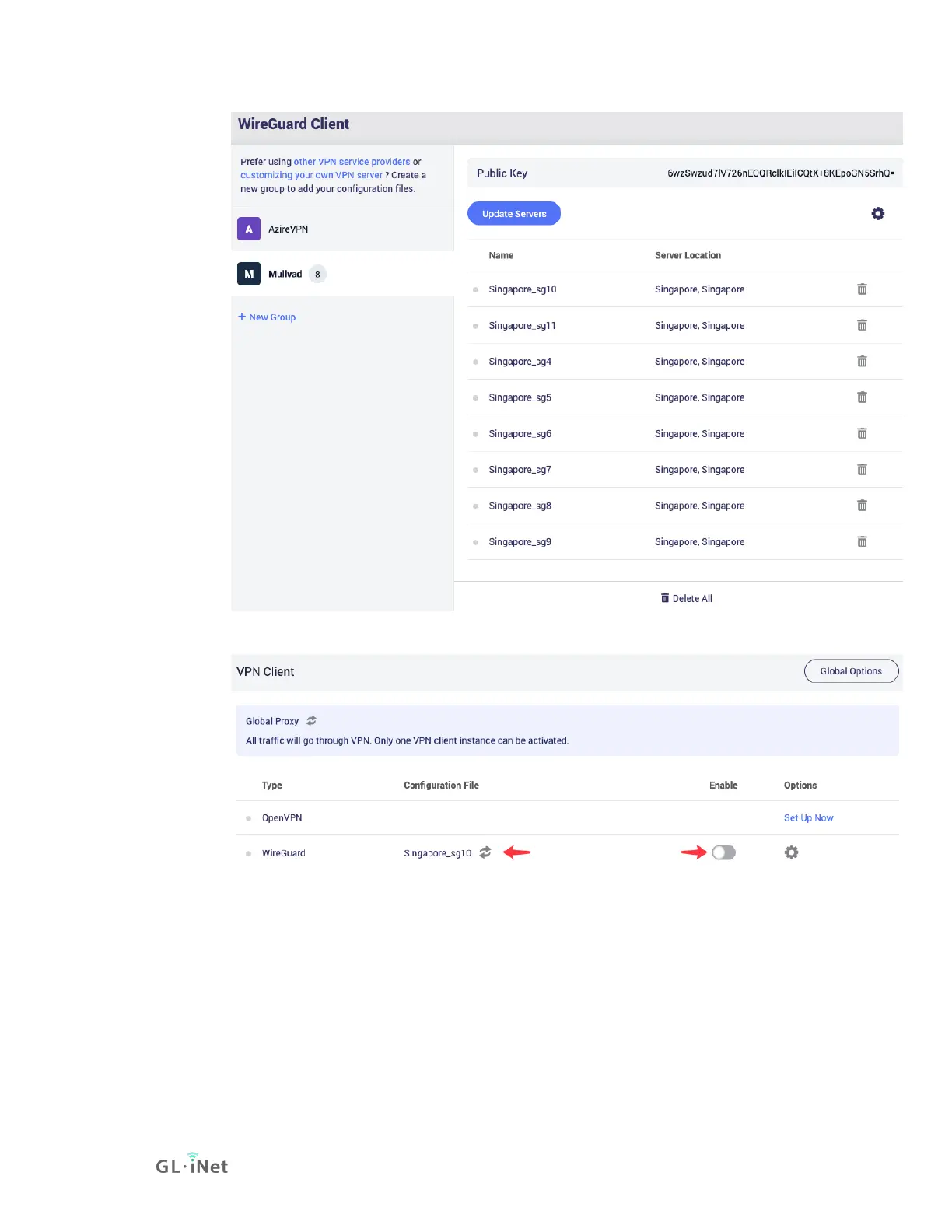
Task: Click the Global Proxy label
Action: pyautogui.click(x=272, y=721)
